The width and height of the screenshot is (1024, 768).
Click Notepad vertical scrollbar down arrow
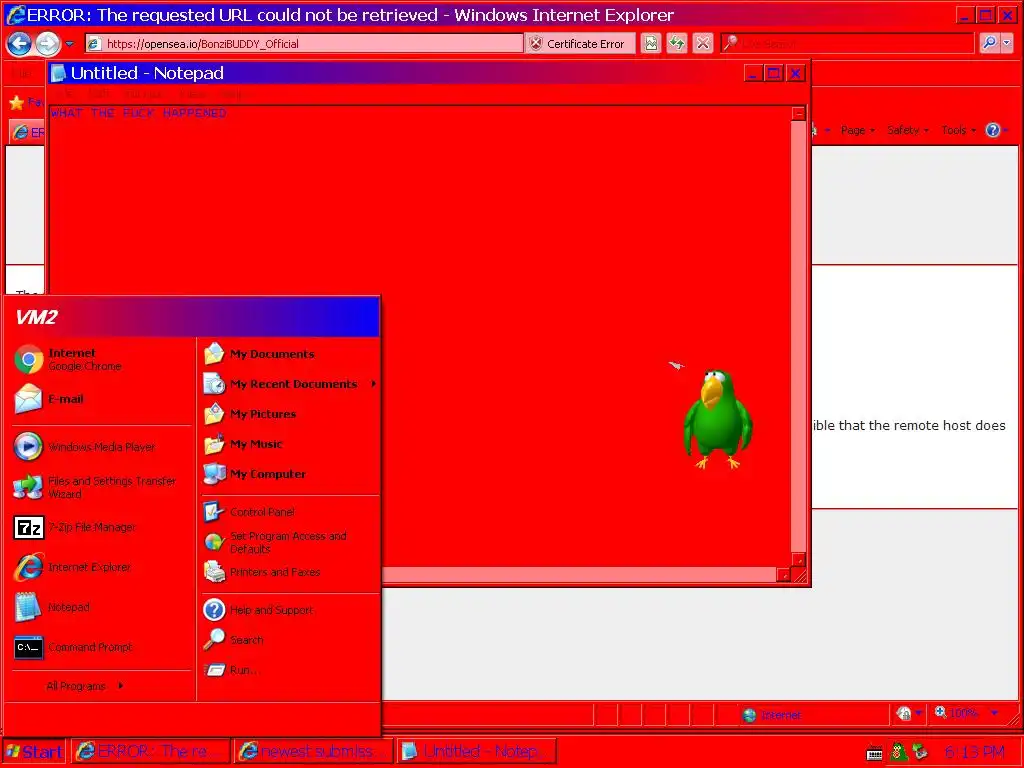point(799,560)
